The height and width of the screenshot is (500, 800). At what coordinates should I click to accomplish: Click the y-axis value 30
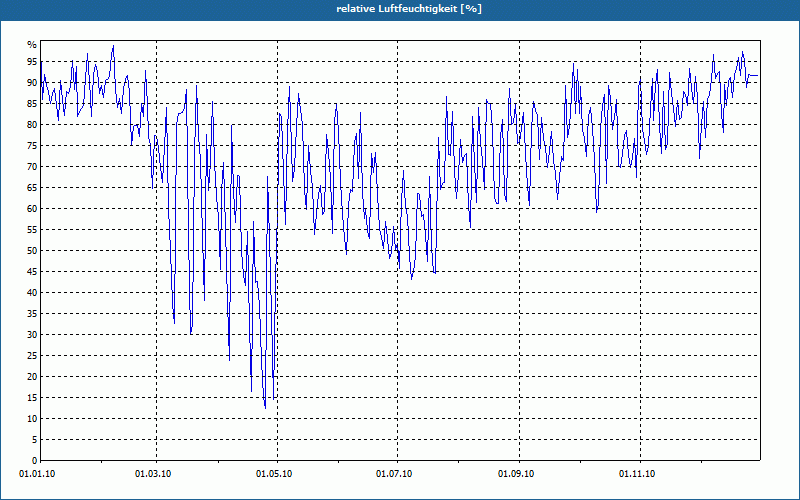coord(32,335)
